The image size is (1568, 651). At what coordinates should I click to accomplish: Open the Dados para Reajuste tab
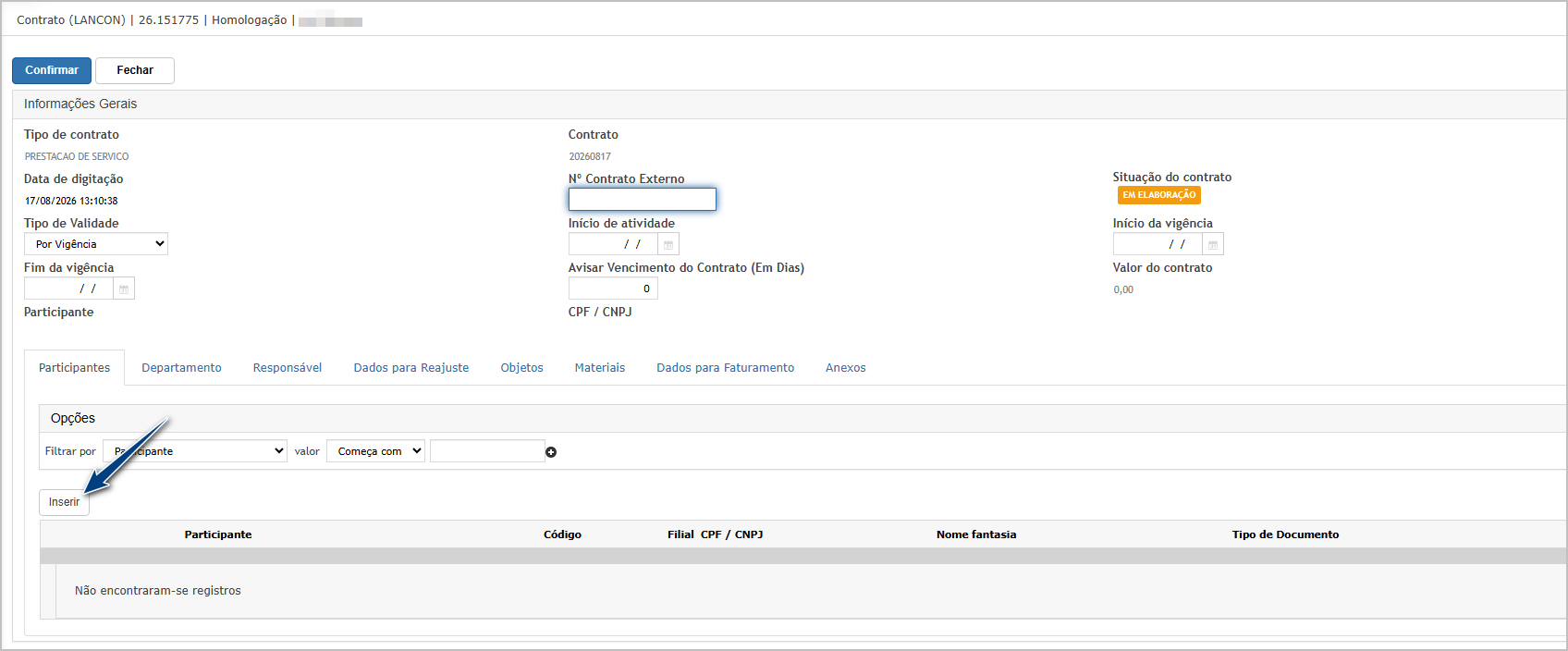411,368
